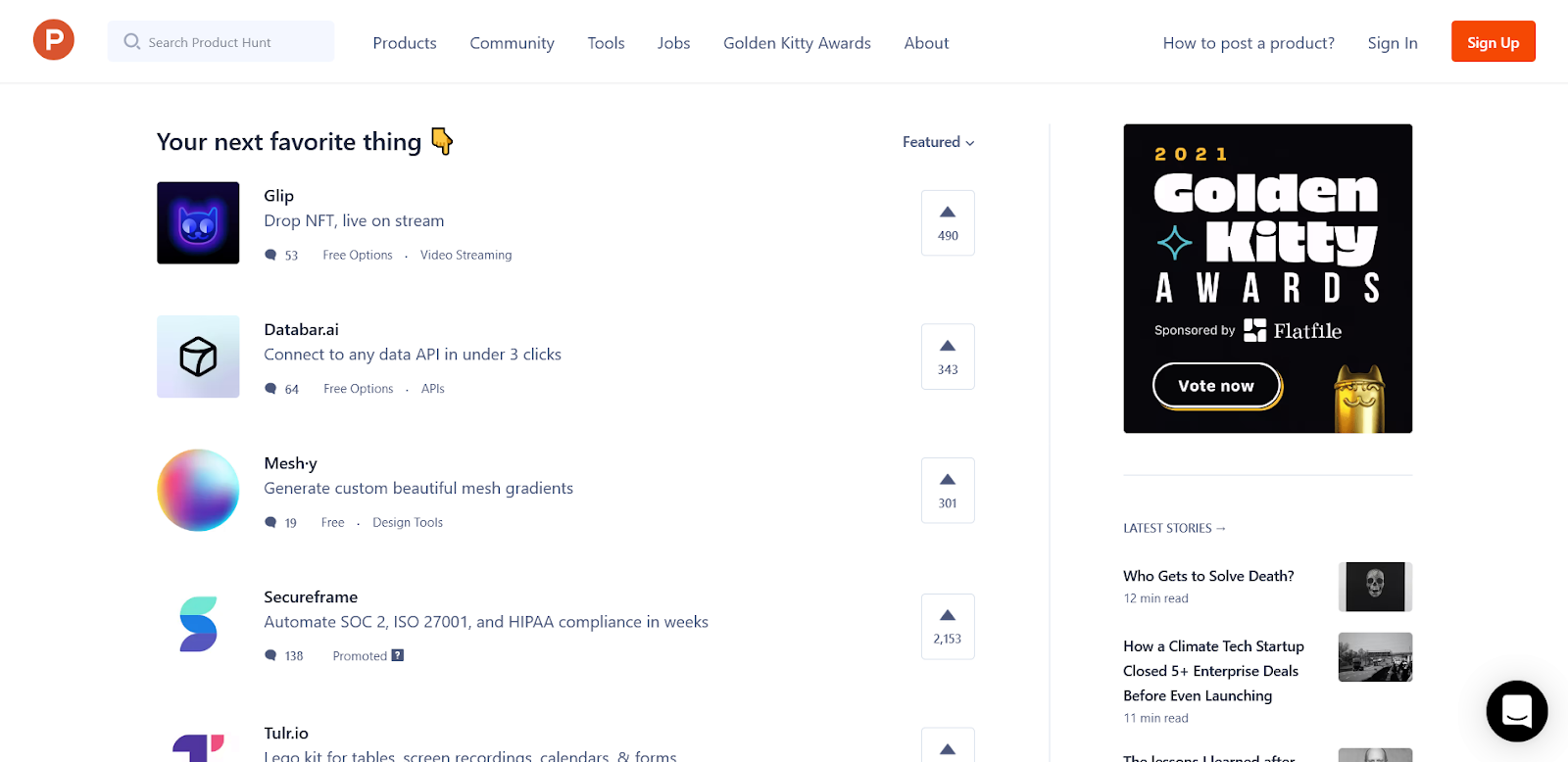Image resolution: width=1568 pixels, height=762 pixels.
Task: Open the chat support widget
Action: 1517,711
